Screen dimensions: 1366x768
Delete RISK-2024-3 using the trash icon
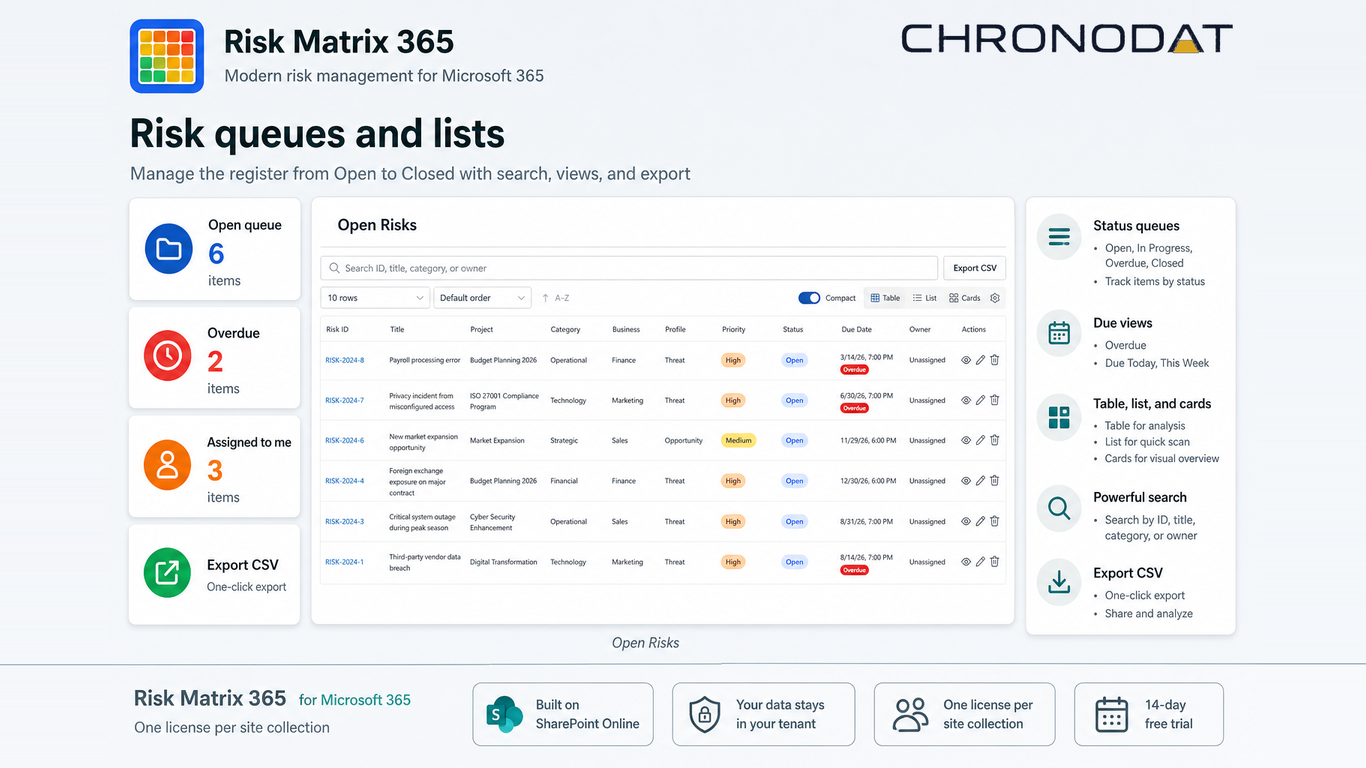click(x=995, y=521)
